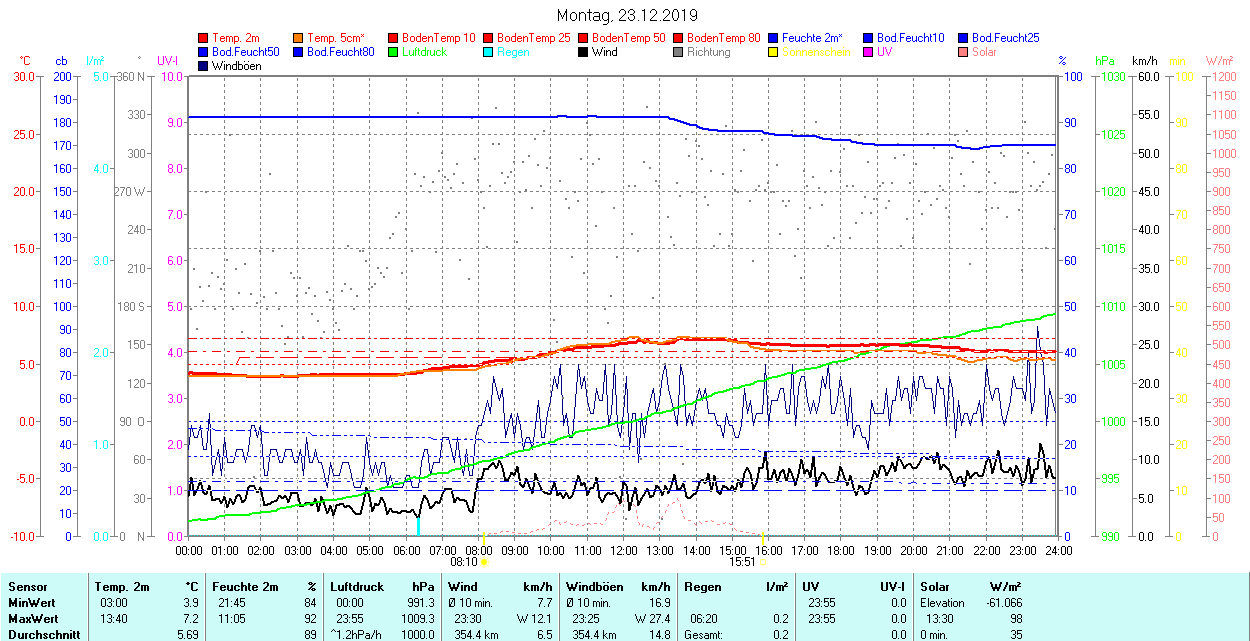
Task: Click the Windböen column header in table
Action: tap(596, 587)
